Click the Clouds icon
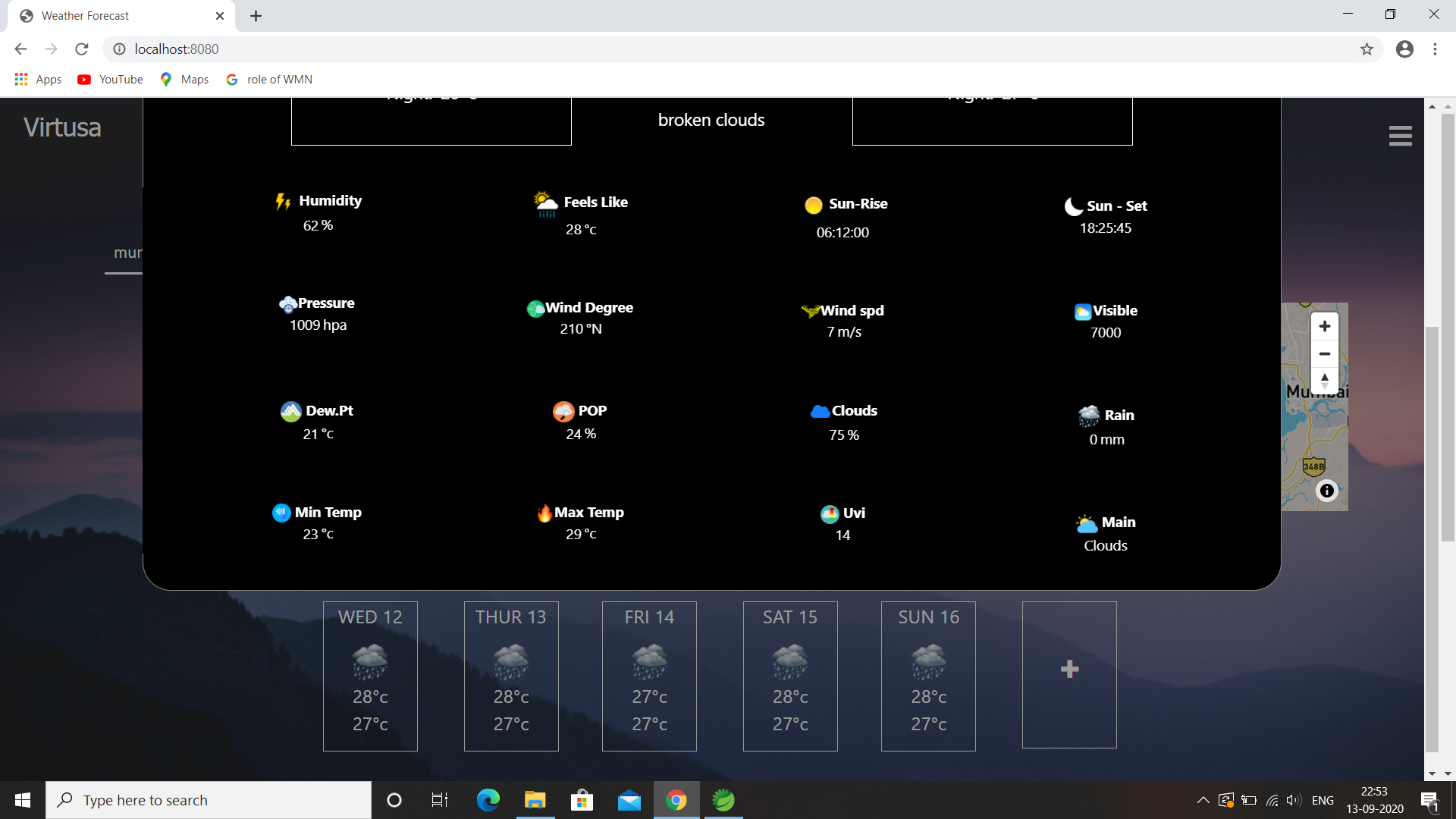1456x819 pixels. (x=819, y=411)
